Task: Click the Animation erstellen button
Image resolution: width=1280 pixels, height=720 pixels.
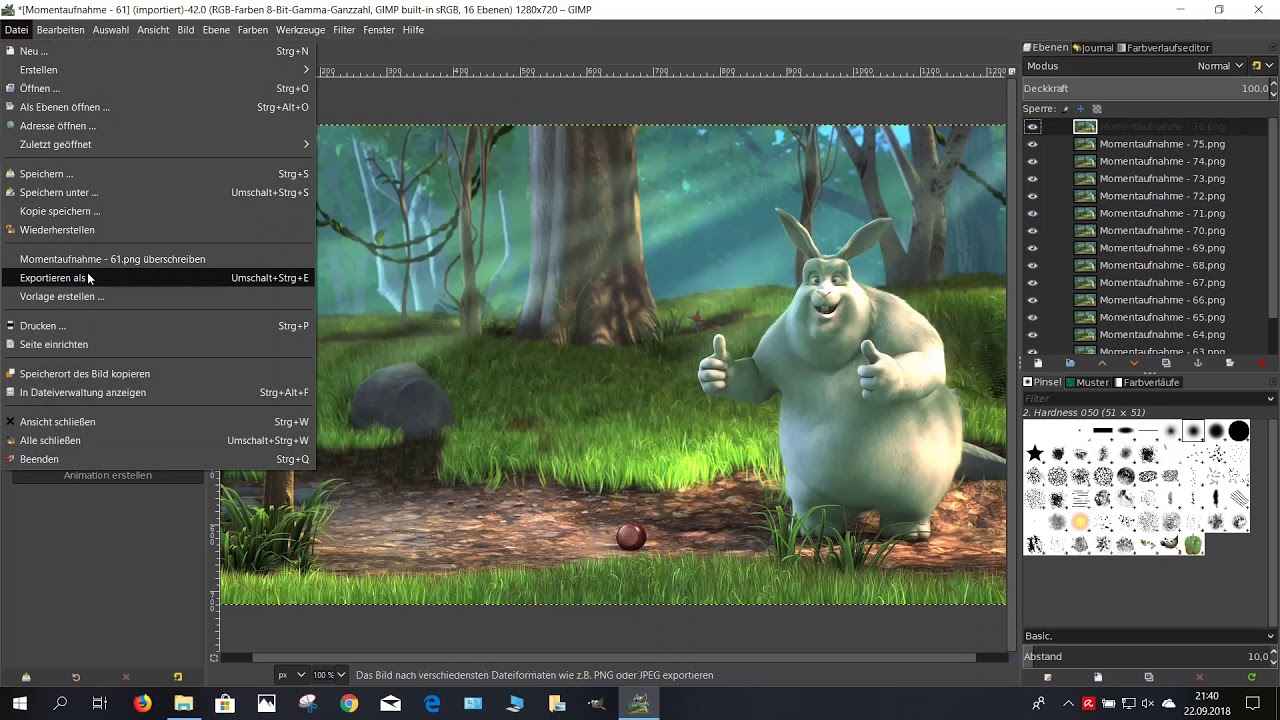Action: point(108,476)
